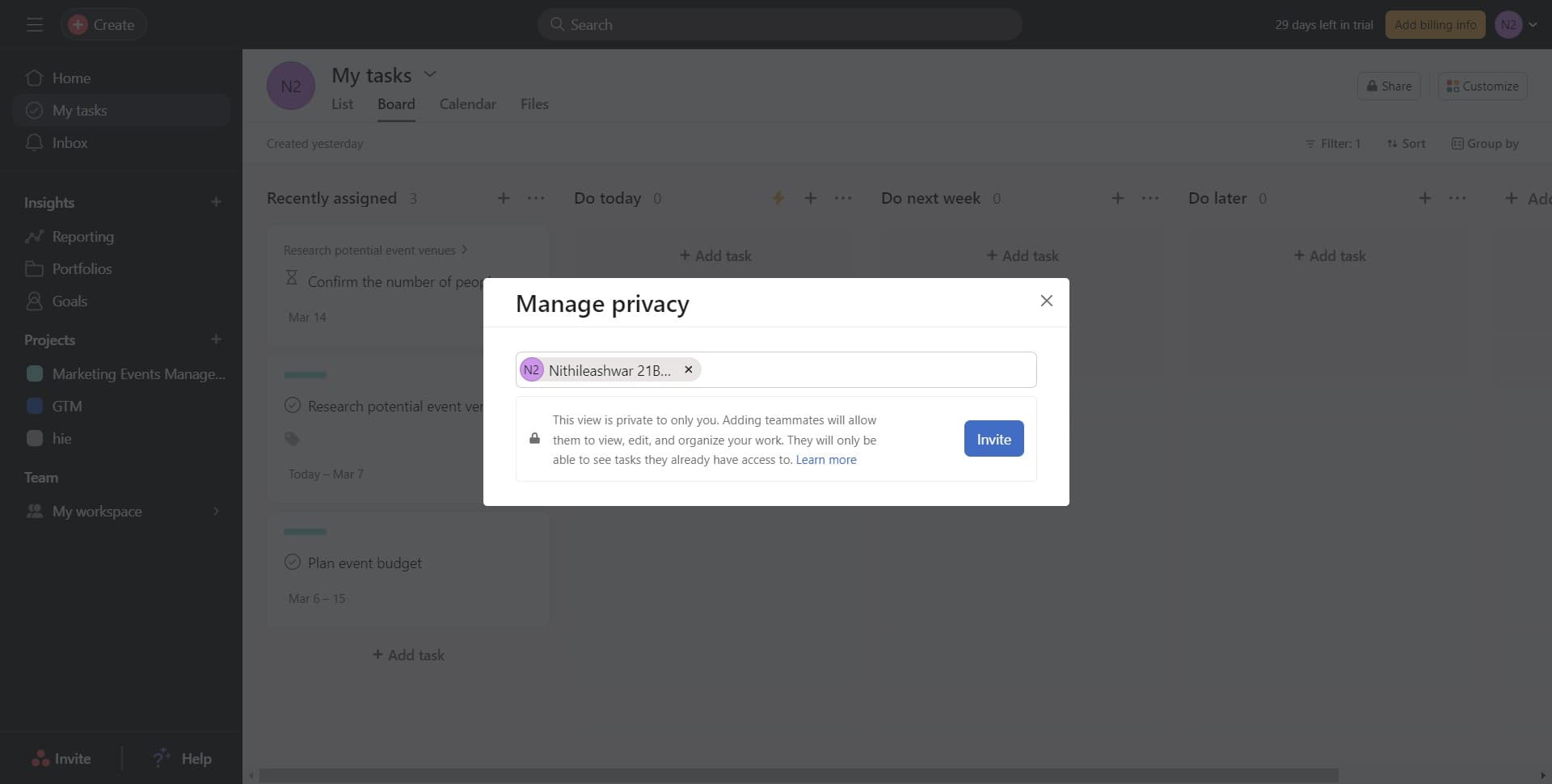Click the blue Invite button
This screenshot has height=784, width=1552.
993,439
